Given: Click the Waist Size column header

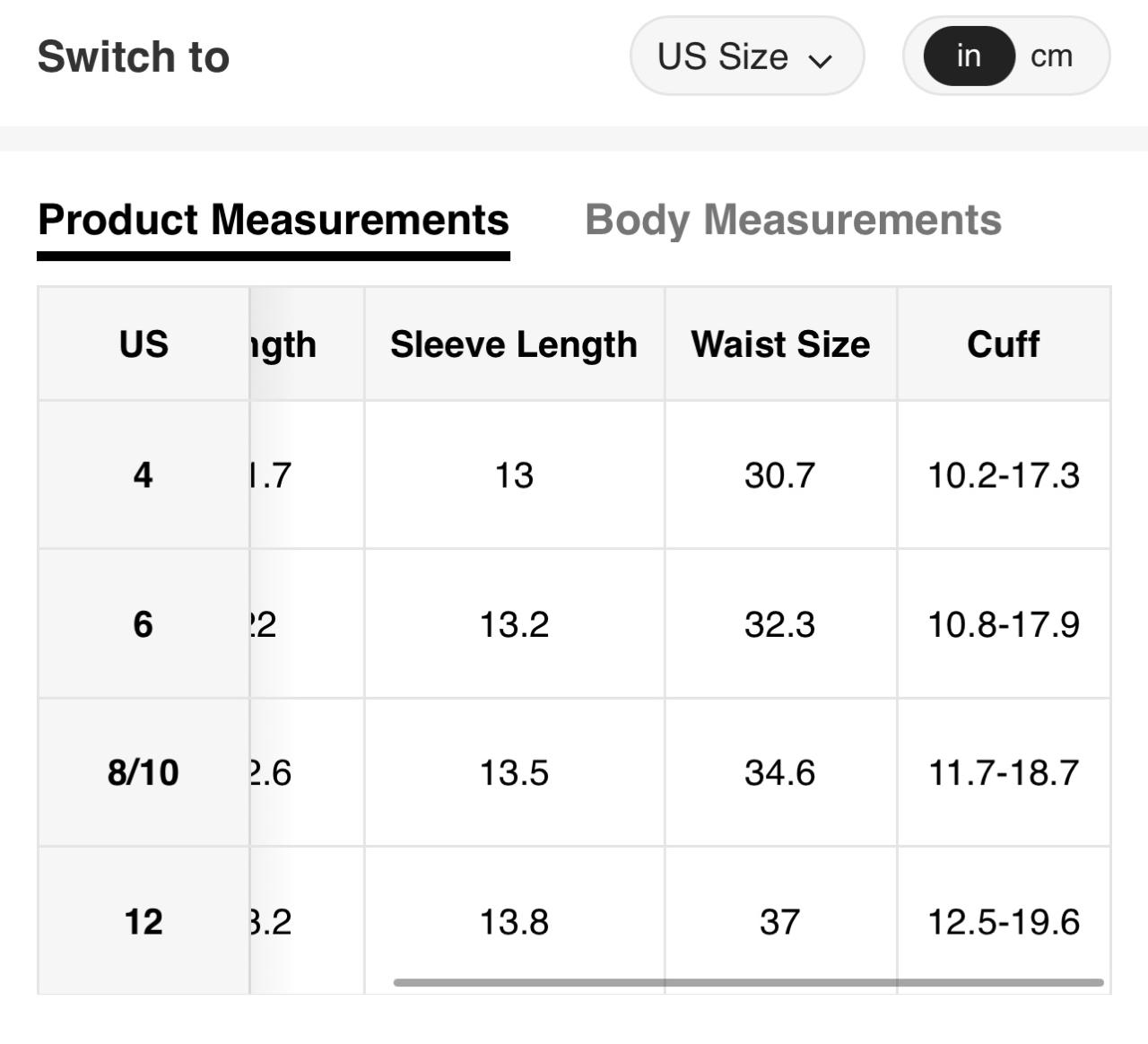Looking at the screenshot, I should click(x=780, y=344).
